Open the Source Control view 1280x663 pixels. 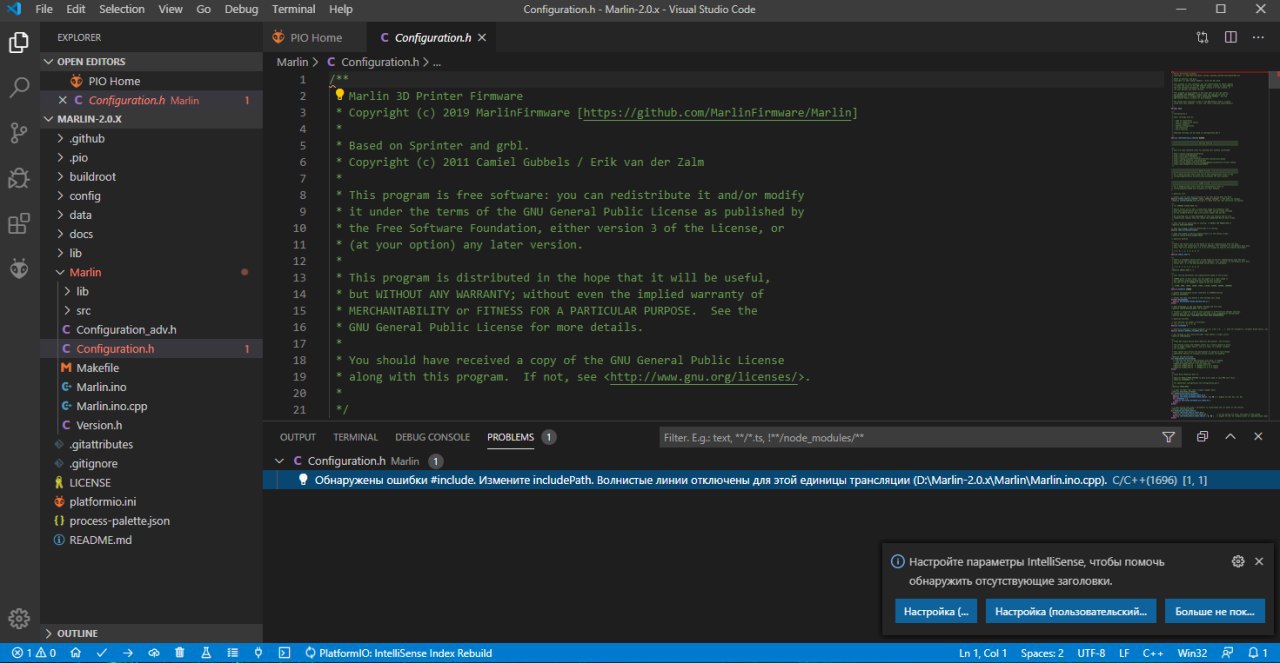coord(19,132)
